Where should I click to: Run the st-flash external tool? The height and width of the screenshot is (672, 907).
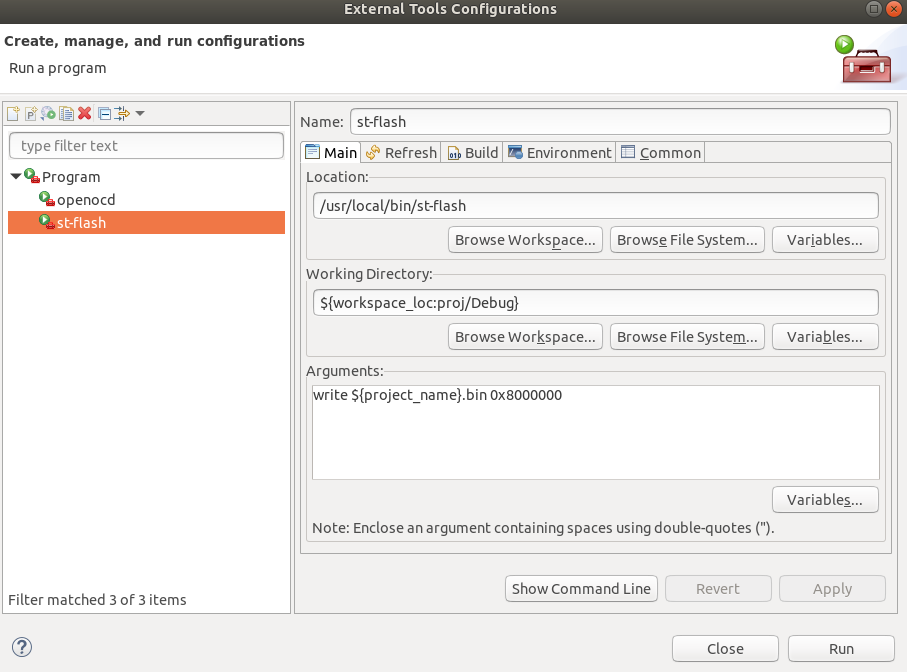click(x=840, y=648)
